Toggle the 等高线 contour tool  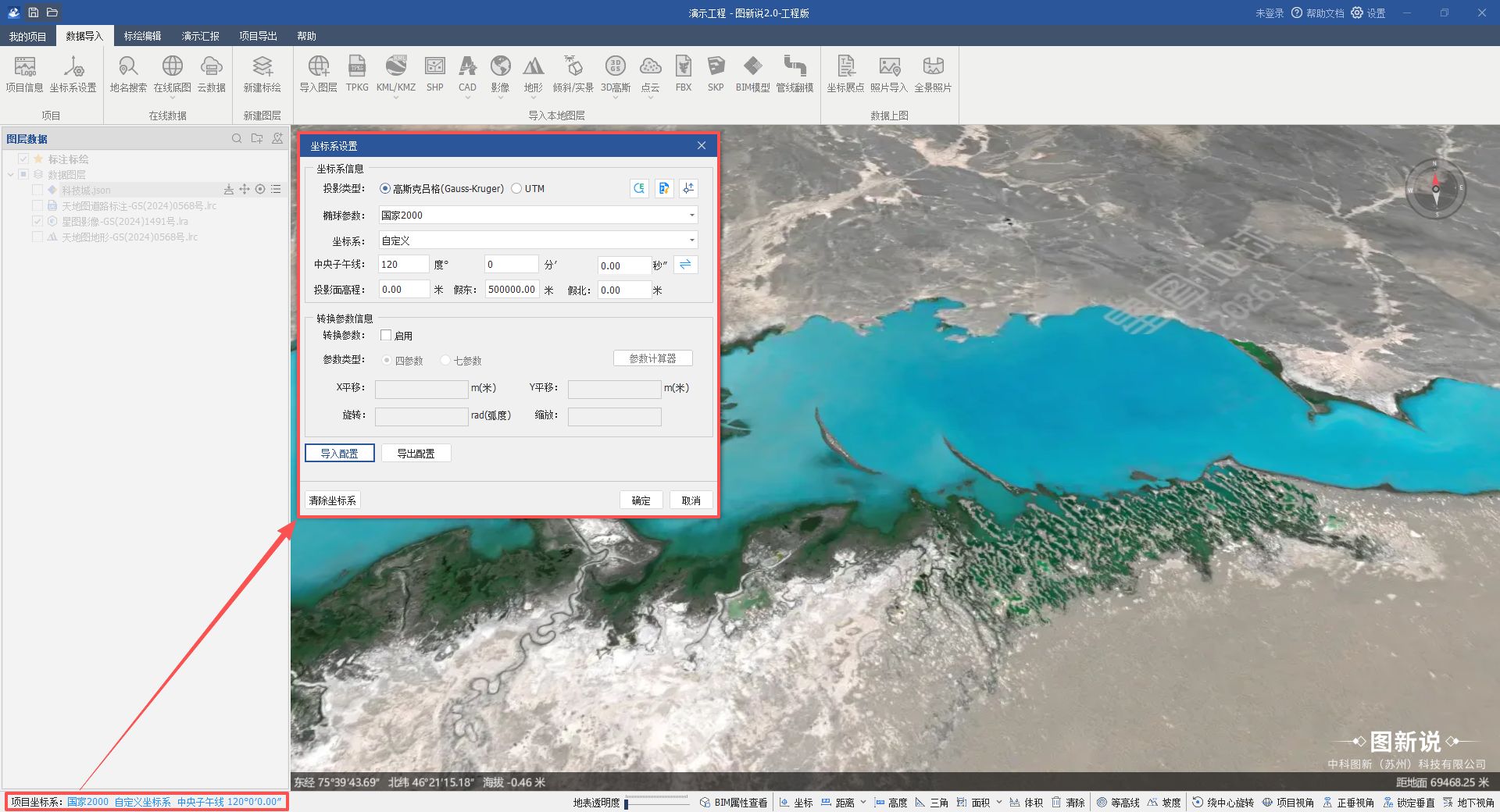pos(1118,802)
